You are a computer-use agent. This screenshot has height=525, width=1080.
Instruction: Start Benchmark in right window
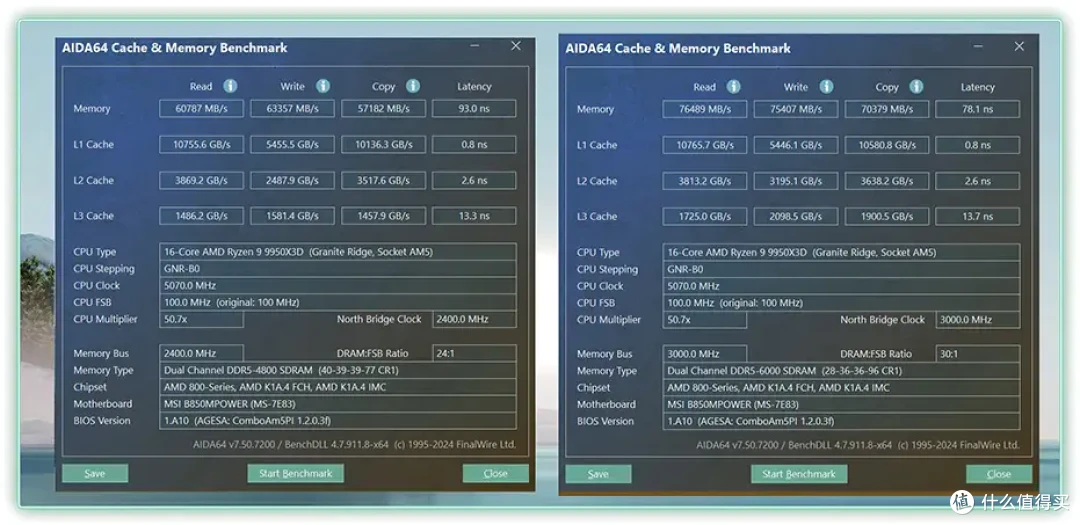799,474
